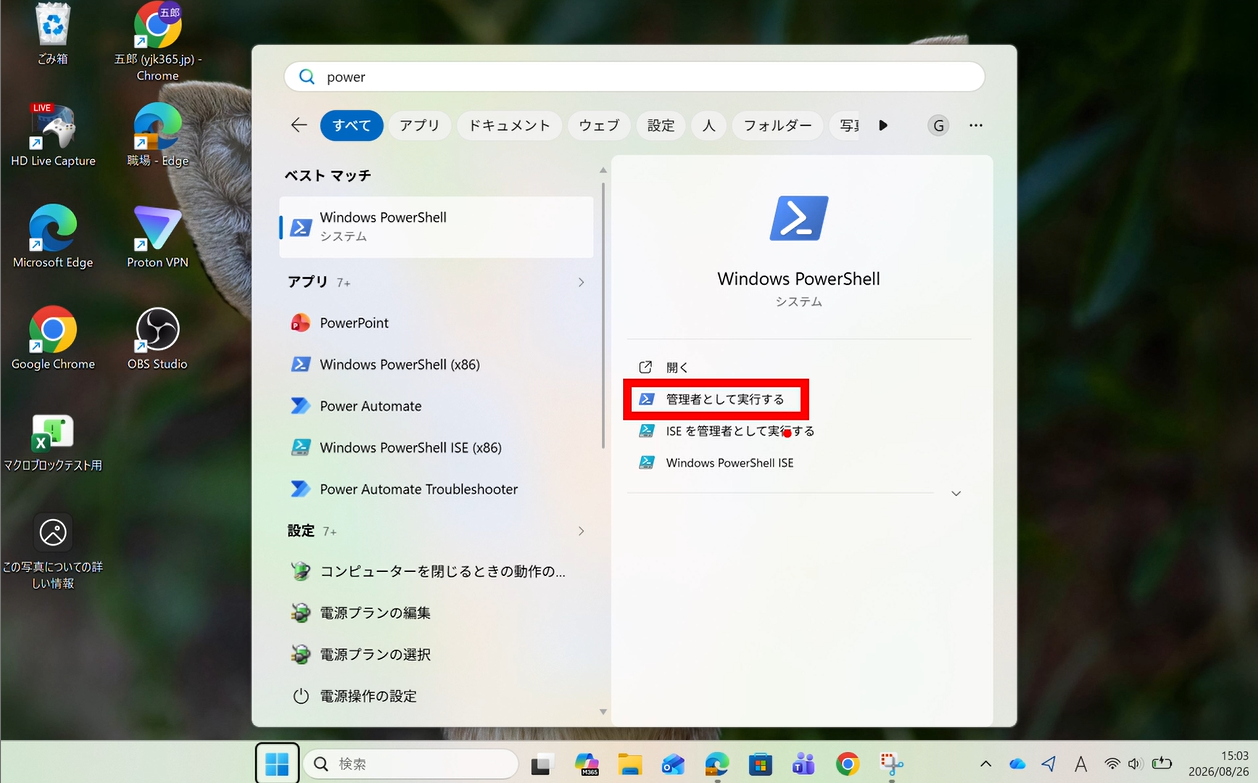Open the OBS Studio desktop icon
This screenshot has height=783, width=1258.
(157, 338)
